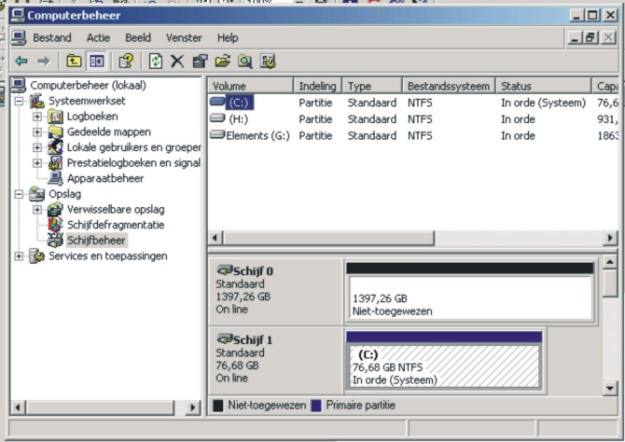Image resolution: width=625 pixels, height=442 pixels.
Task: Expand the Gedeelde mappen node
Action: pos(37,132)
